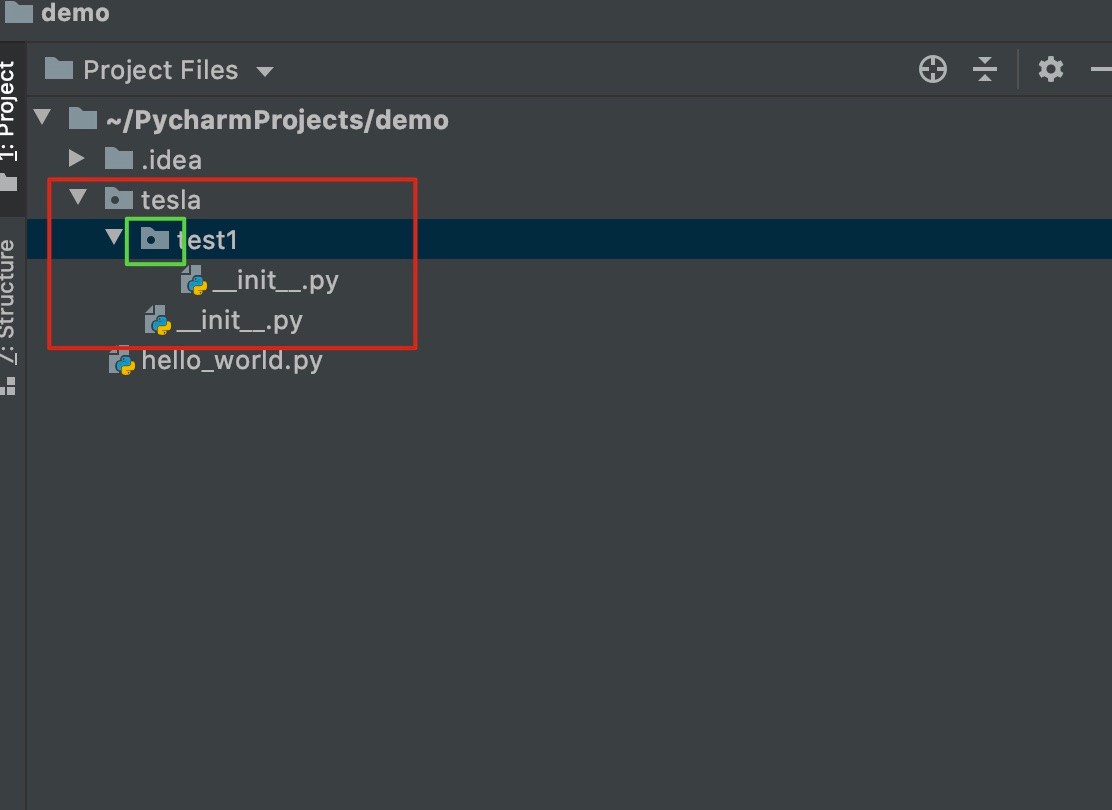Screen dimensions: 1112x810
Task: Click the hello_world.py Python file icon
Action: (x=122, y=361)
